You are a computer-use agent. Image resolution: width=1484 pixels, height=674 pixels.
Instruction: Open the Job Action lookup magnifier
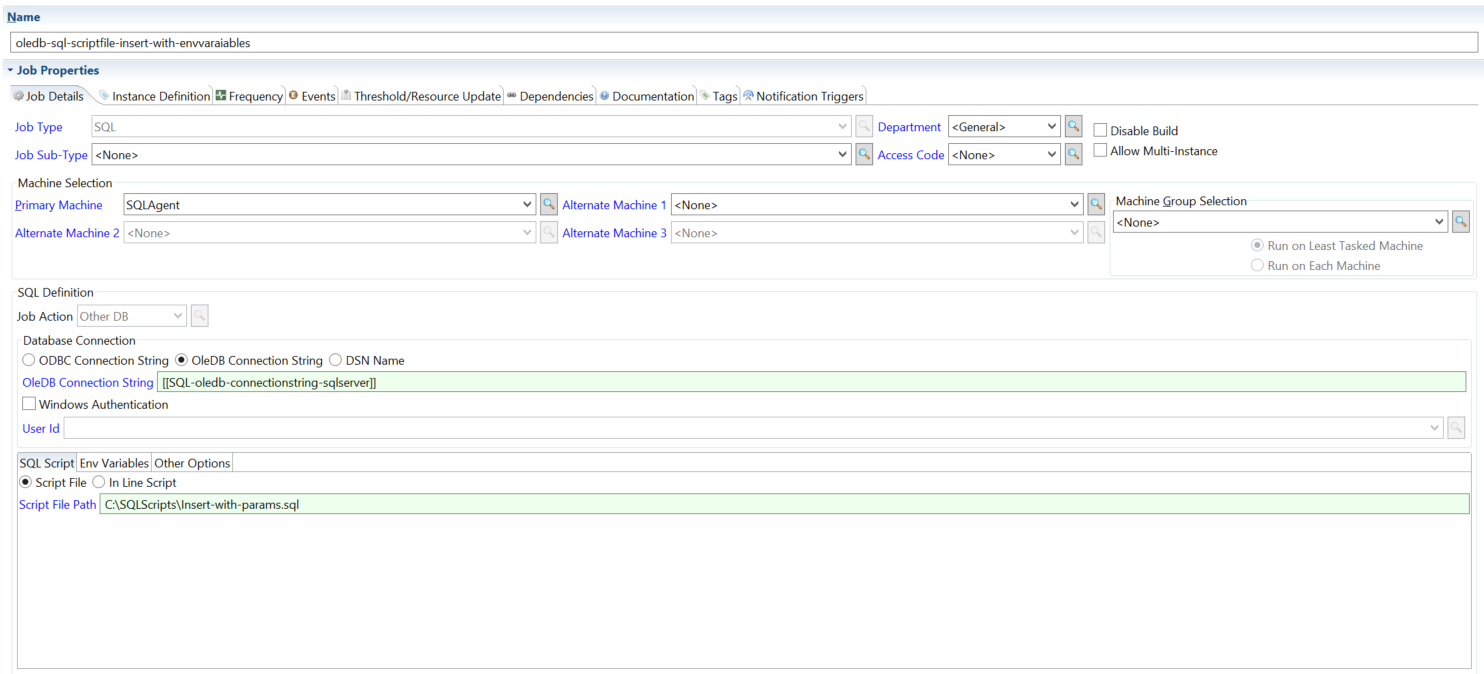tap(199, 316)
